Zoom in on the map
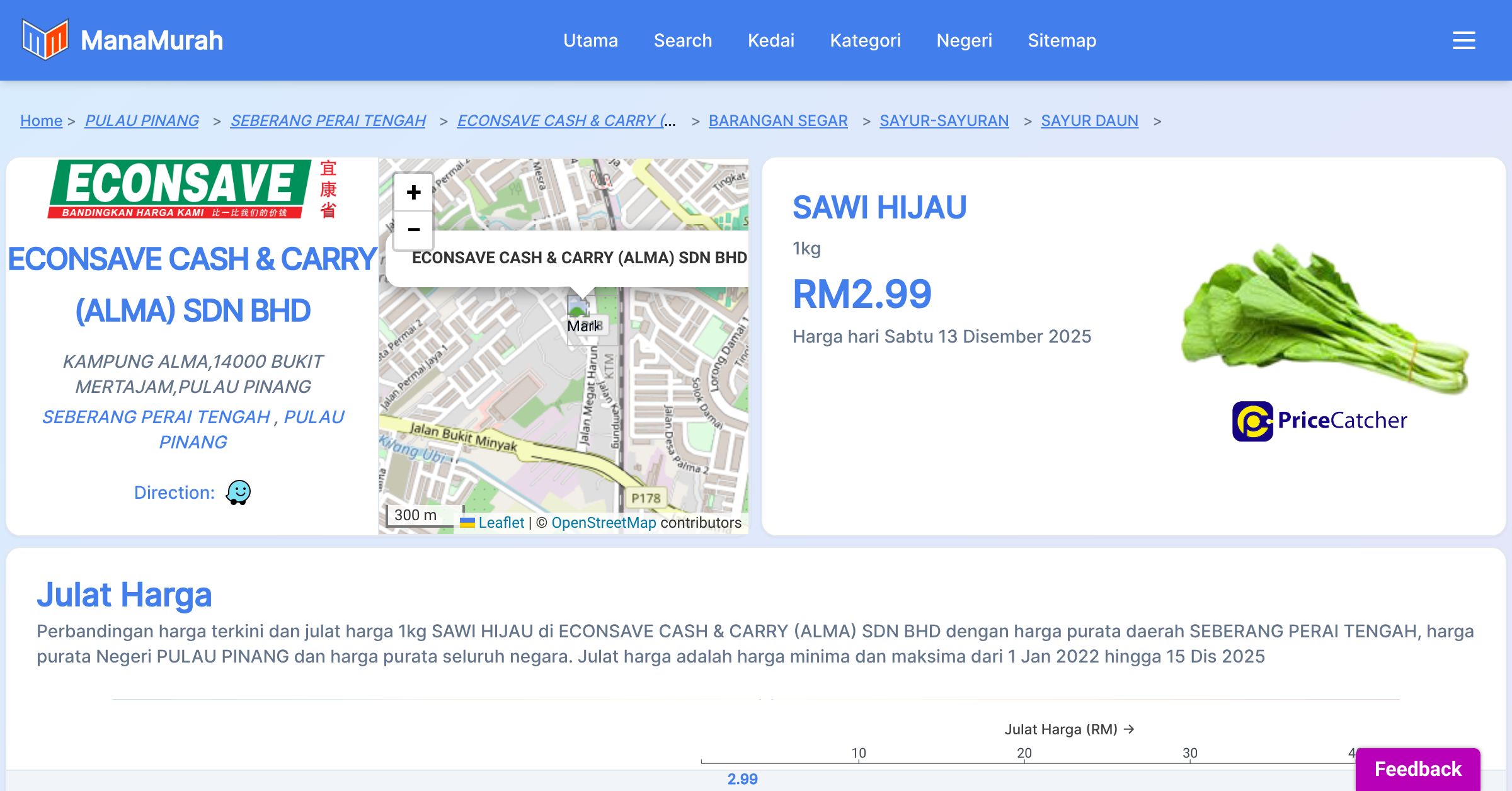Screen dimensions: 1512x791 coord(413,192)
